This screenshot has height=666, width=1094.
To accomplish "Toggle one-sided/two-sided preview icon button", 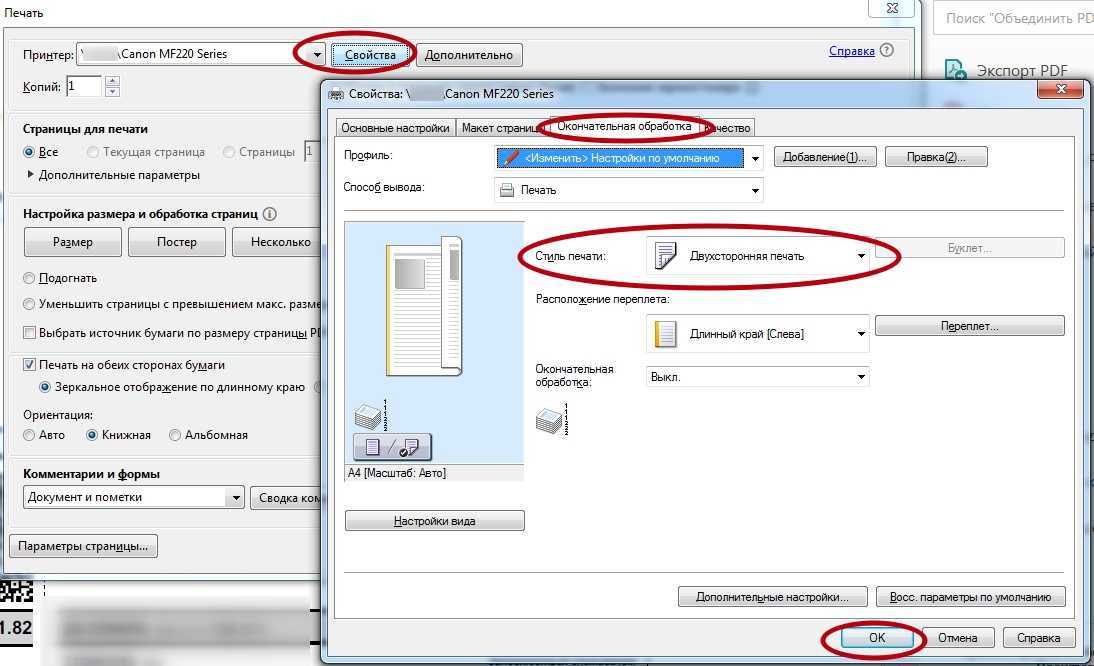I will [392, 447].
